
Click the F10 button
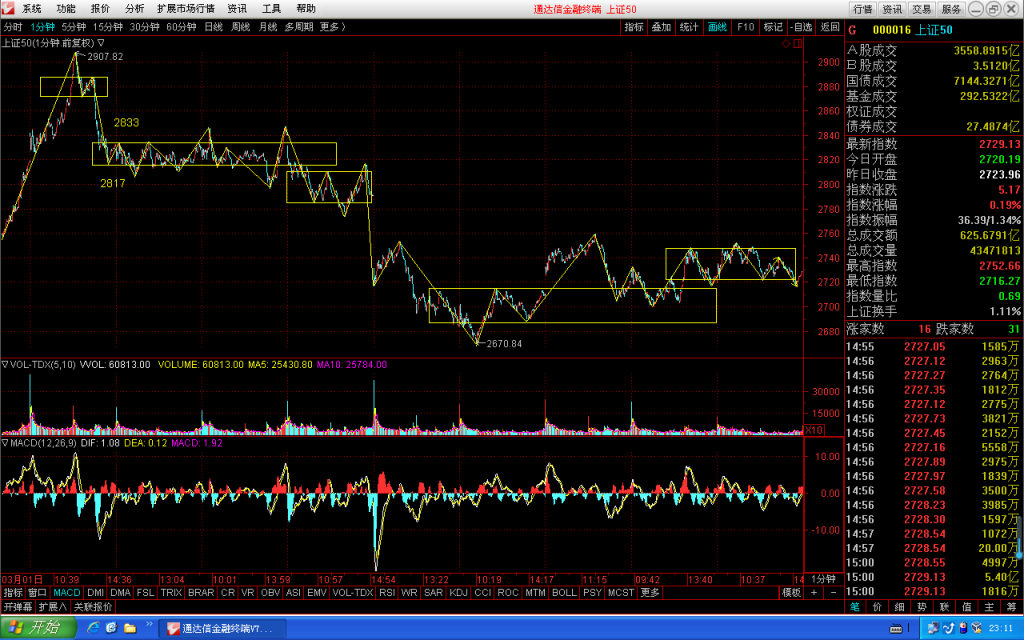tap(745, 27)
